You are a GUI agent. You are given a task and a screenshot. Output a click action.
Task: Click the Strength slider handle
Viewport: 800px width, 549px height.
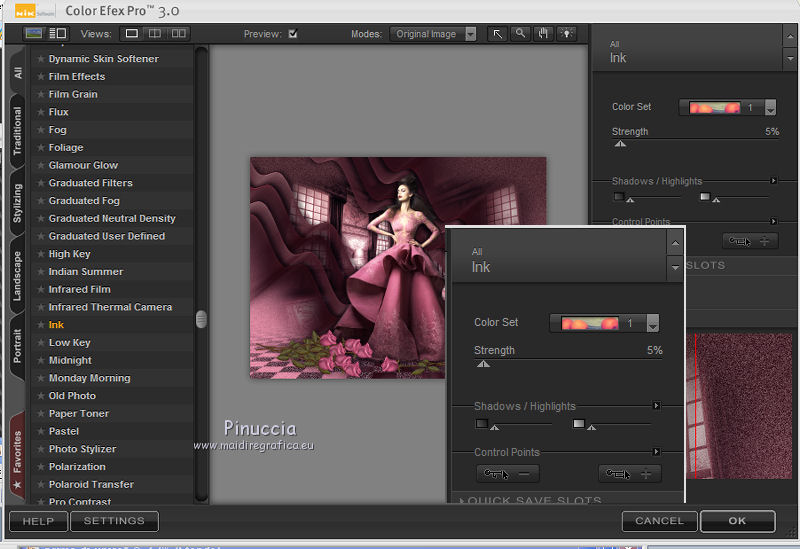point(483,364)
